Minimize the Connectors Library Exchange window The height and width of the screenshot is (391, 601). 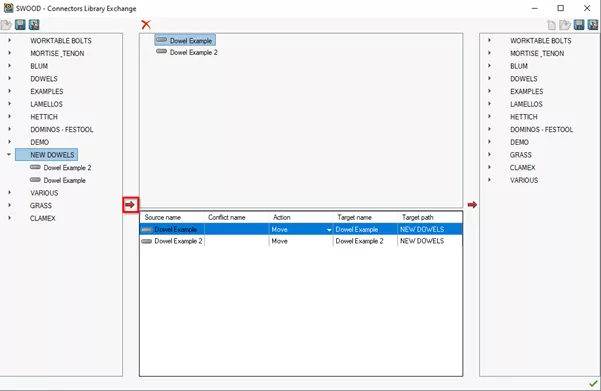(x=535, y=8)
